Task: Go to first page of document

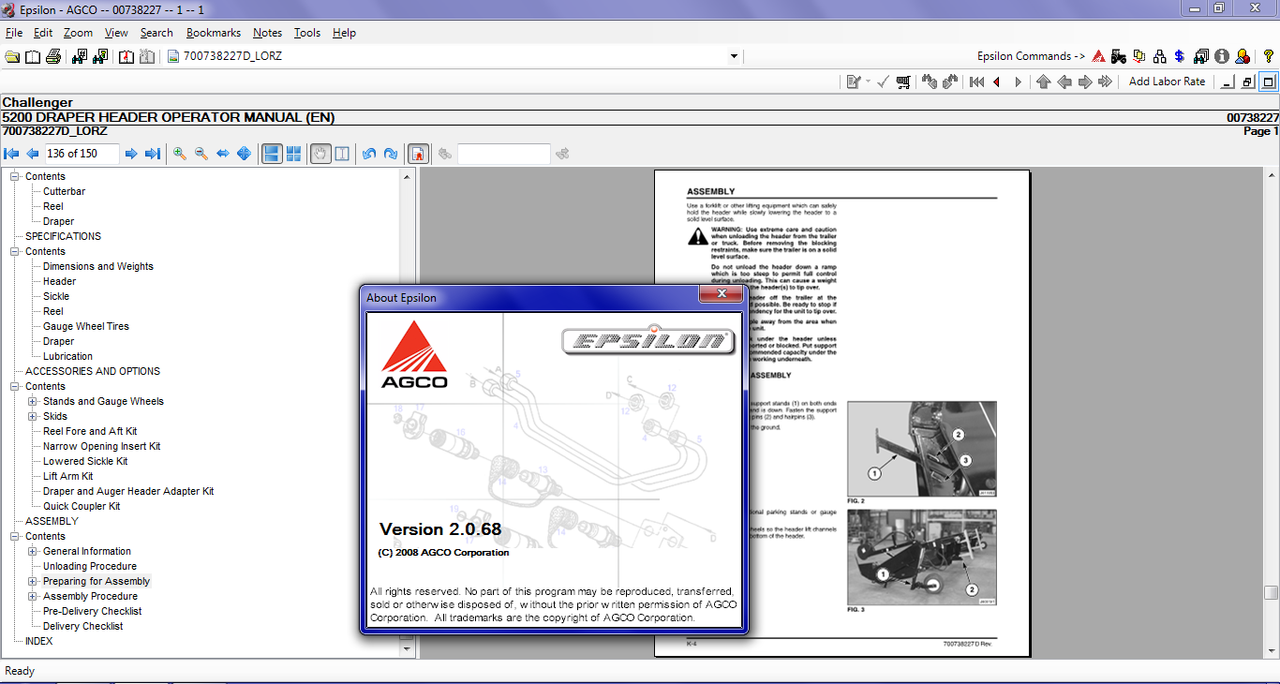Action: pyautogui.click(x=12, y=153)
